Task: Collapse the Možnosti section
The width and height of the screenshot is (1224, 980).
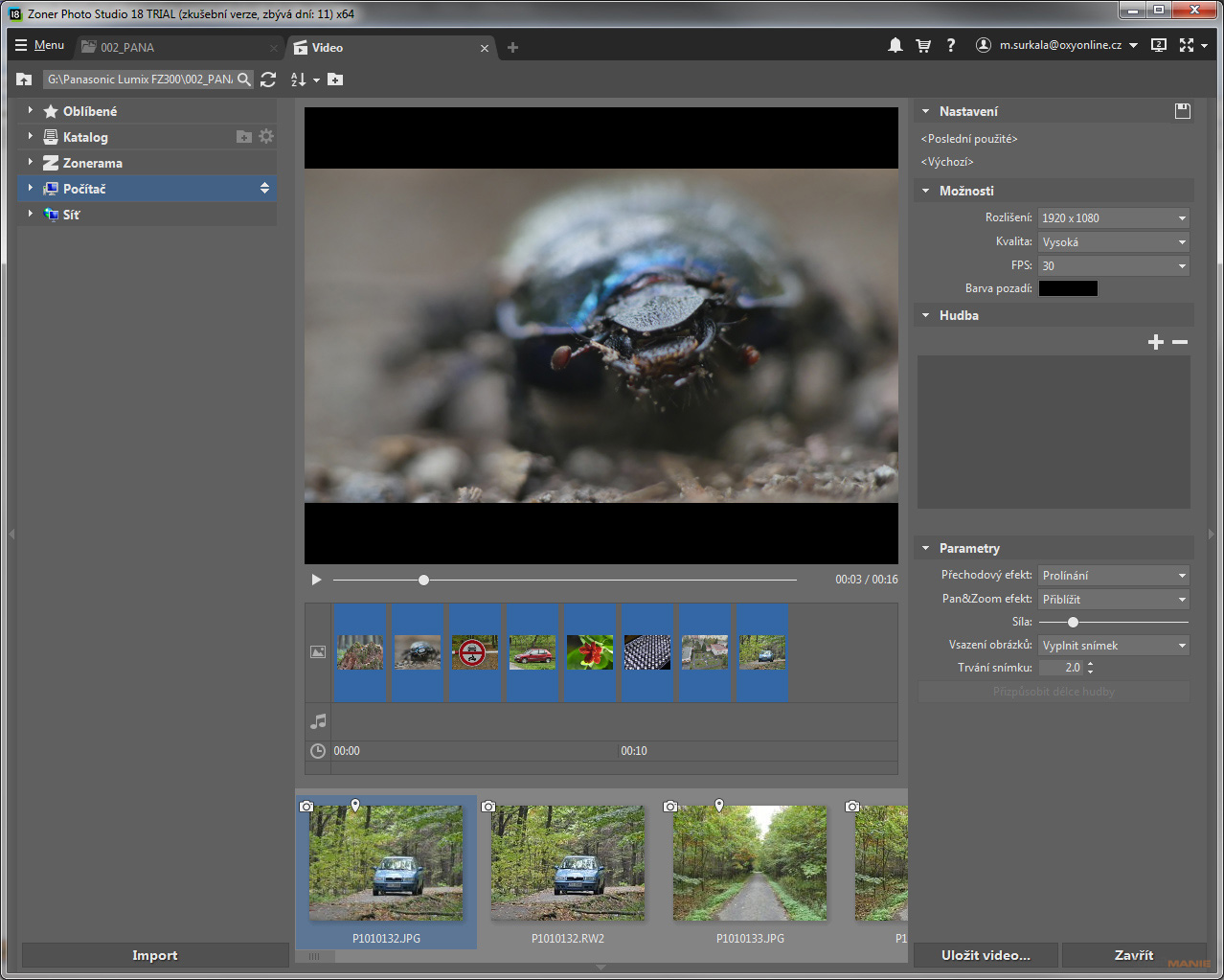Action: pos(926,191)
